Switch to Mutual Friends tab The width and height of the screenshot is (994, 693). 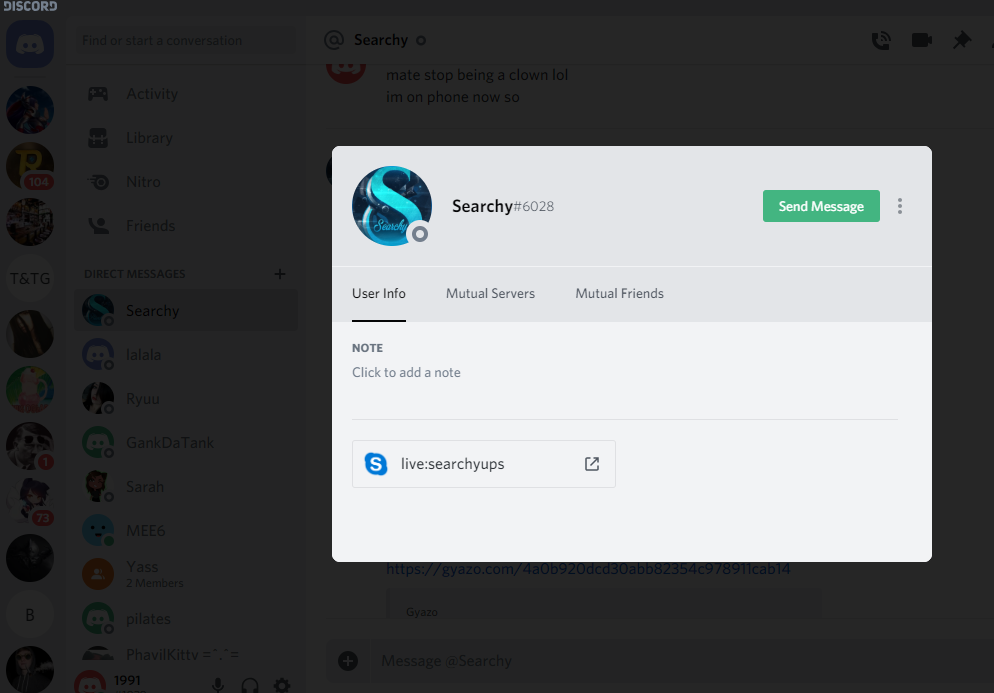pyautogui.click(x=619, y=294)
